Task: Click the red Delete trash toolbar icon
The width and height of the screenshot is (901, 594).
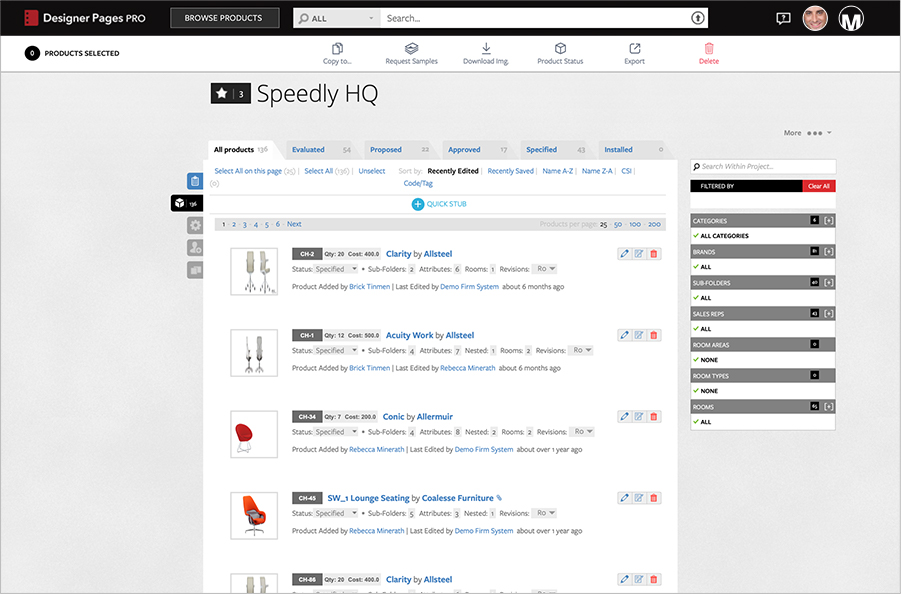Action: [709, 49]
